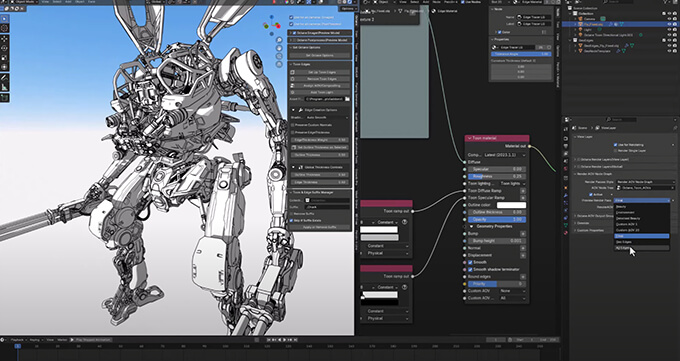The width and height of the screenshot is (680, 361).
Task: Collapse the Toon material node header arrow
Action: click(x=469, y=138)
